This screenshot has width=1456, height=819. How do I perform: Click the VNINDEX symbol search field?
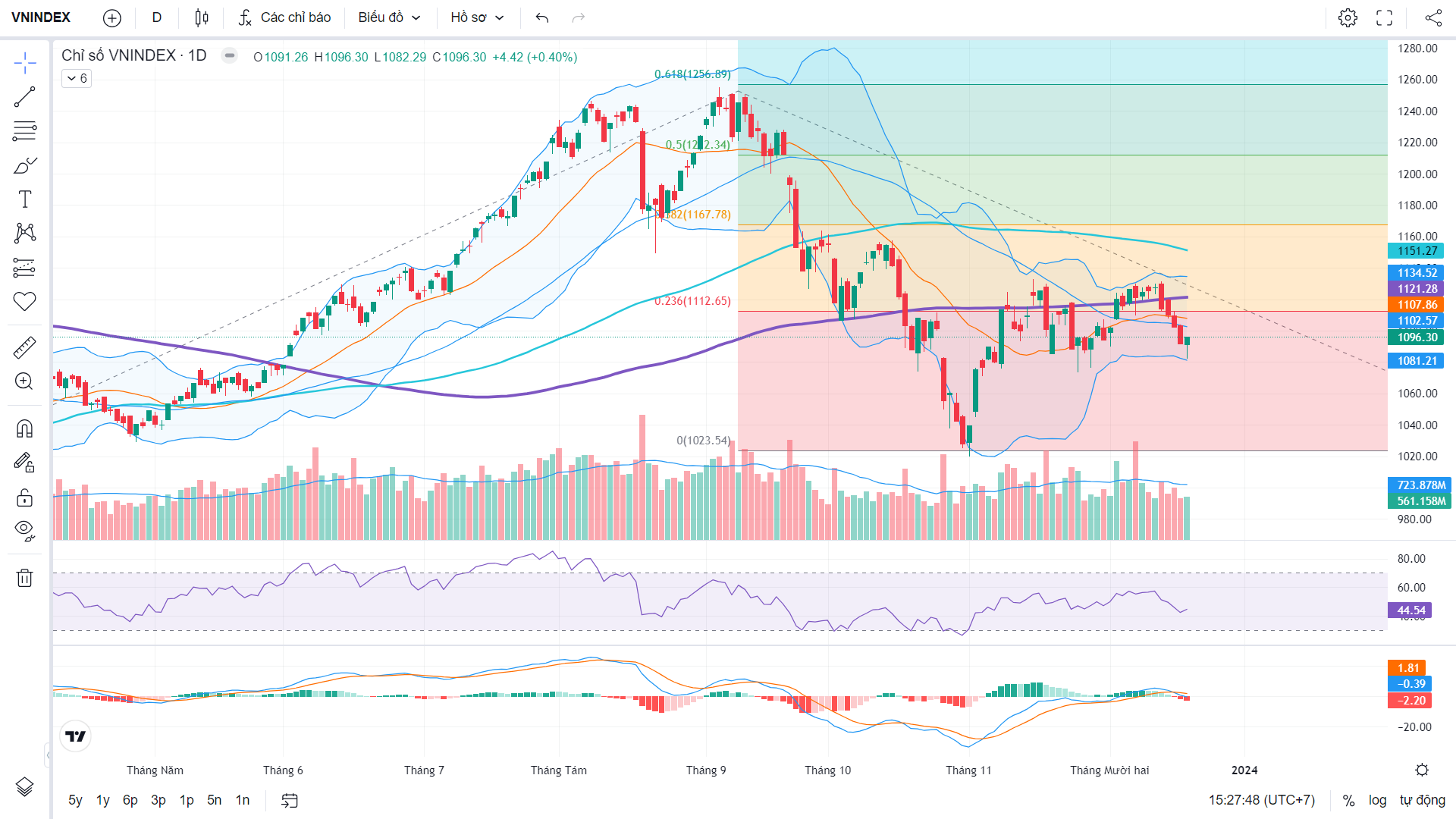click(x=41, y=17)
